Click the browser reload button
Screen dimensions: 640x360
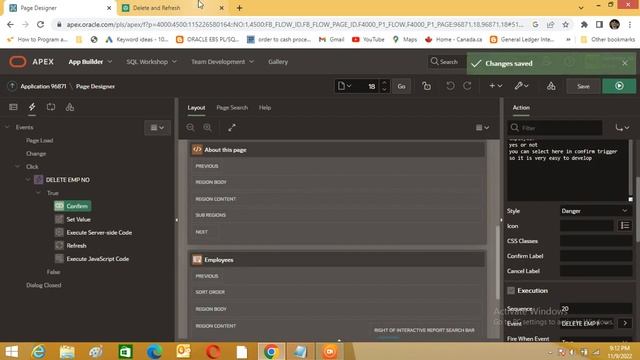point(40,24)
